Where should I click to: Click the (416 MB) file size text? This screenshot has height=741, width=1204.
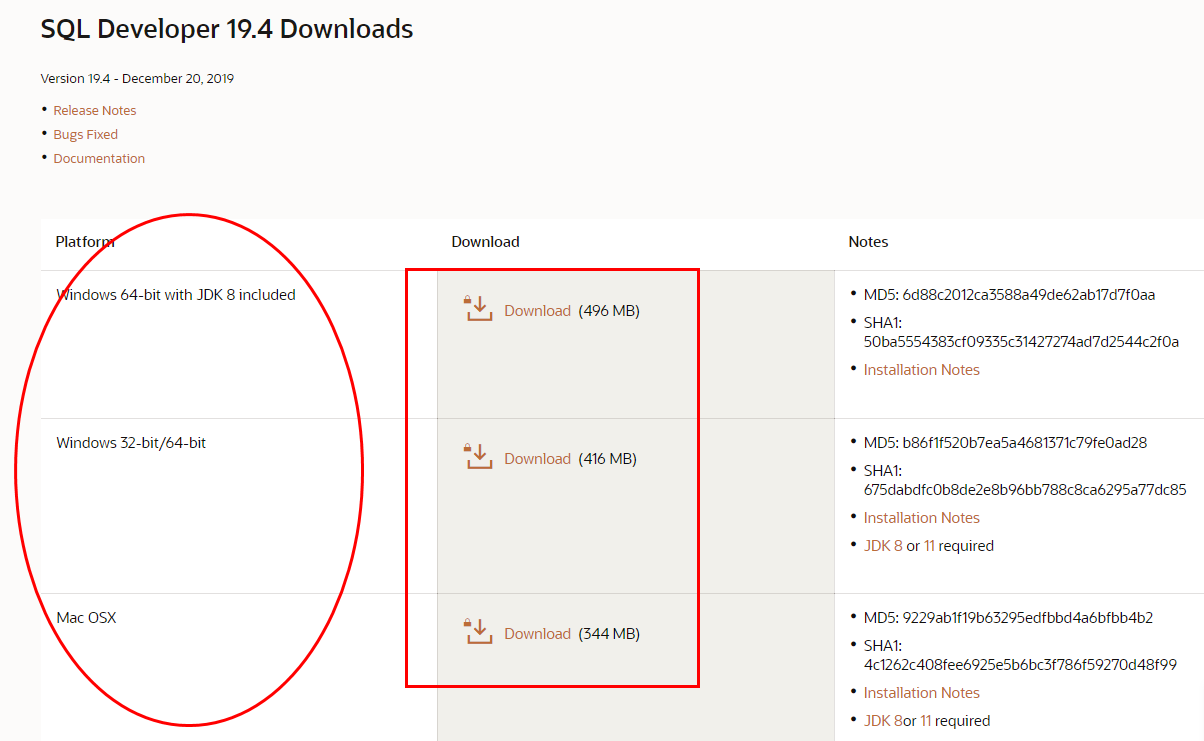click(x=608, y=459)
